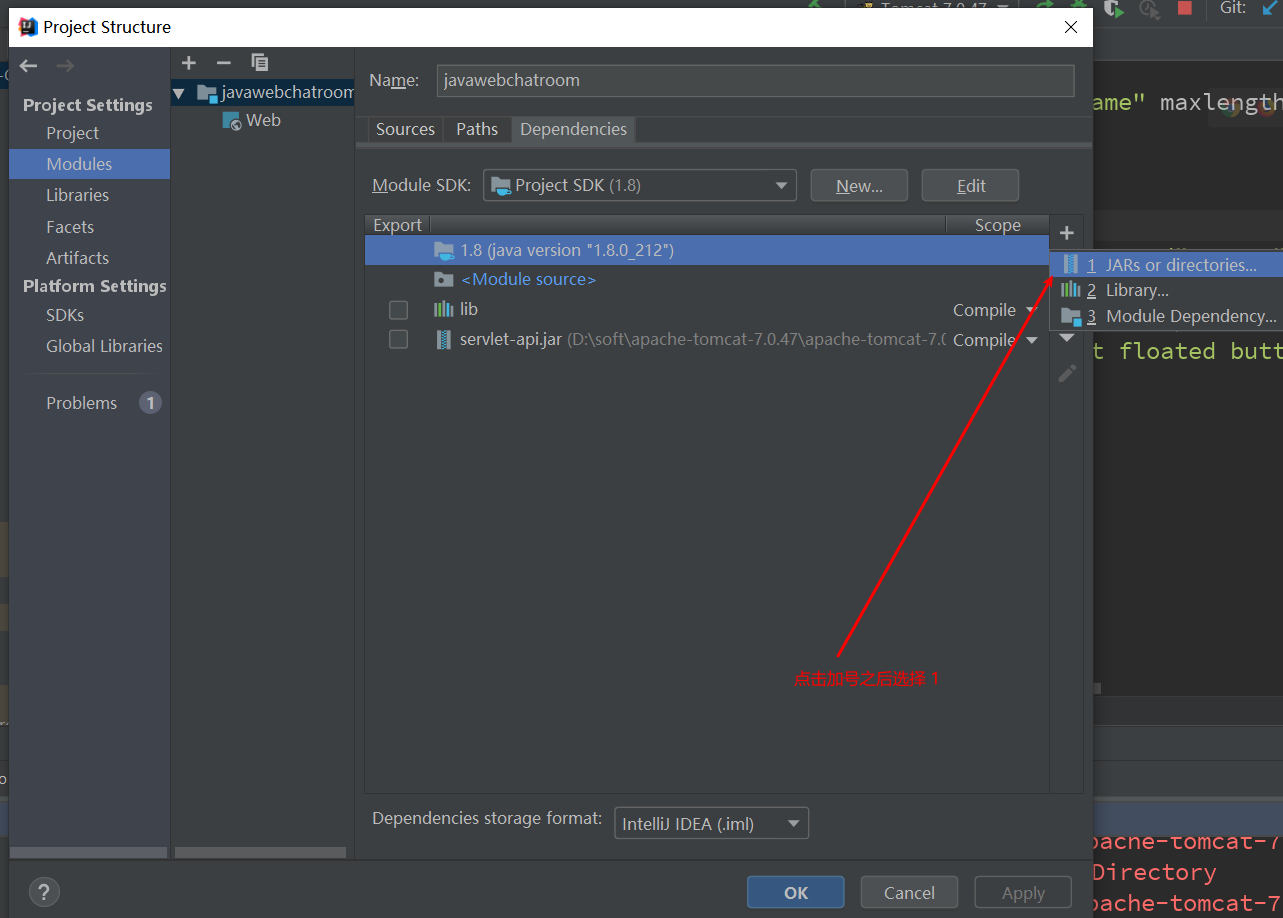Open scope dropdown for servlet-api.jar row
The width and height of the screenshot is (1283, 918).
pyautogui.click(x=1031, y=340)
